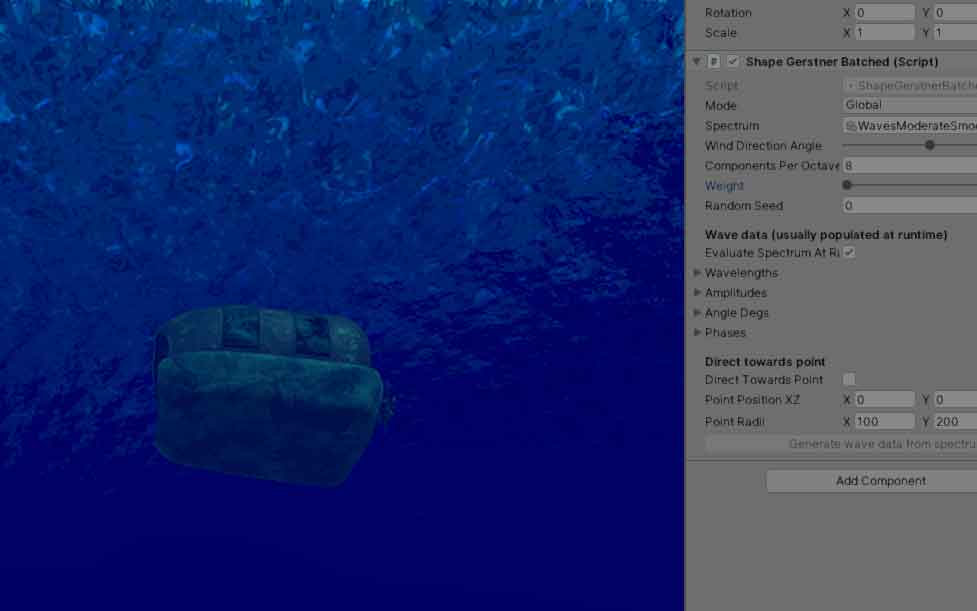Image resolution: width=977 pixels, height=611 pixels.
Task: Expand the Phases array
Action: [x=697, y=332]
